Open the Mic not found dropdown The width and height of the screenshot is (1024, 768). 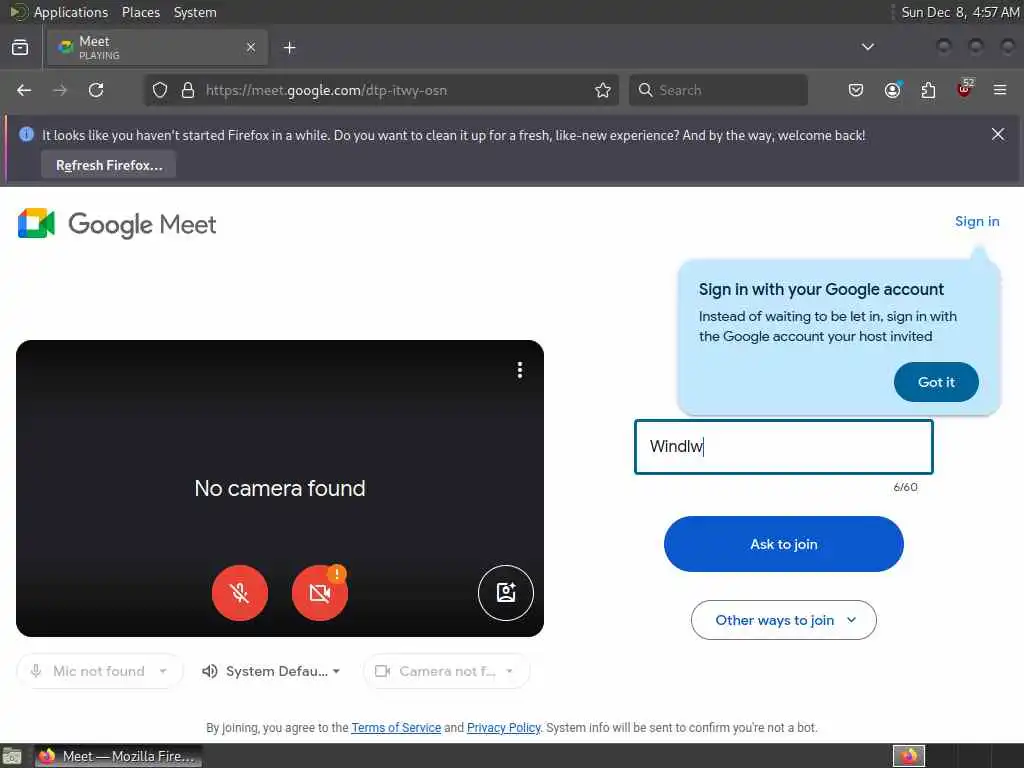(99, 671)
